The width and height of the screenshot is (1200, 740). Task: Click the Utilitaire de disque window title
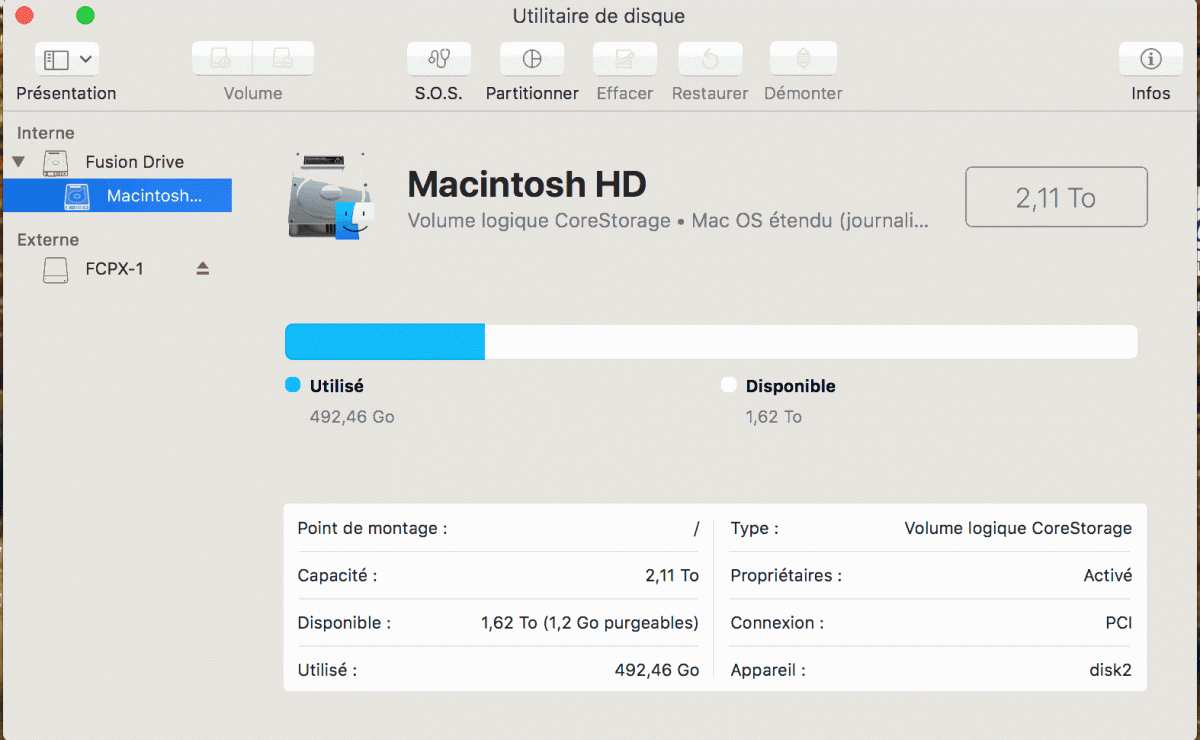pos(599,16)
